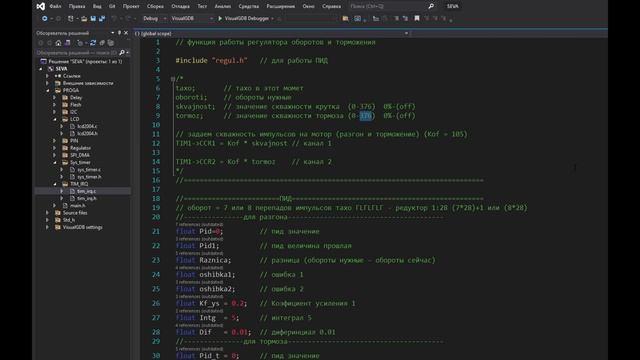The width and height of the screenshot is (640, 360).
Task: Select lcd2004.c in the LCD folder
Action: pos(87,127)
